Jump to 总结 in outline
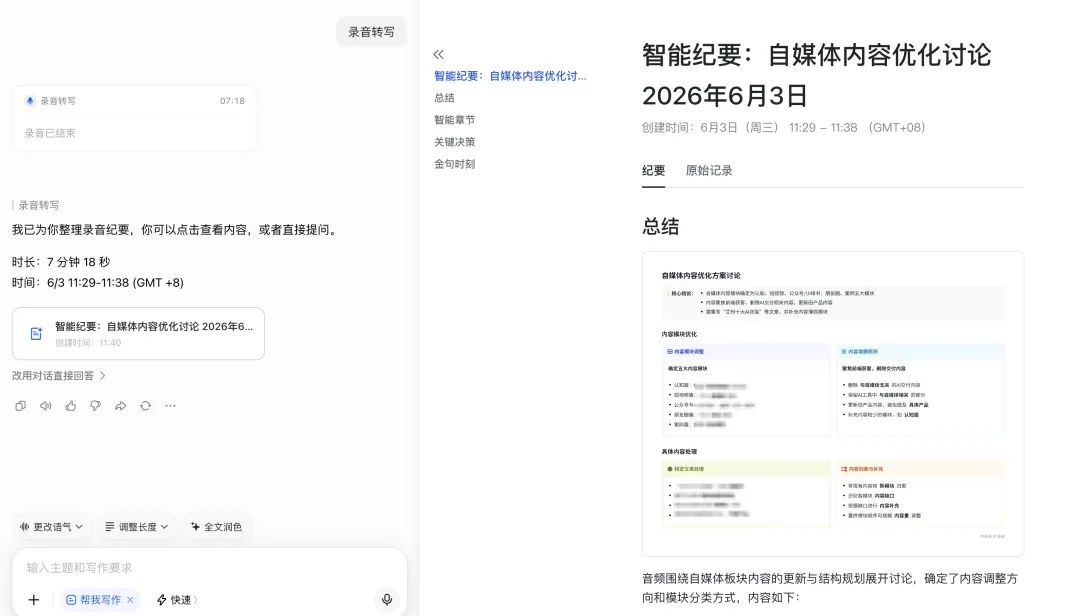 (x=444, y=98)
